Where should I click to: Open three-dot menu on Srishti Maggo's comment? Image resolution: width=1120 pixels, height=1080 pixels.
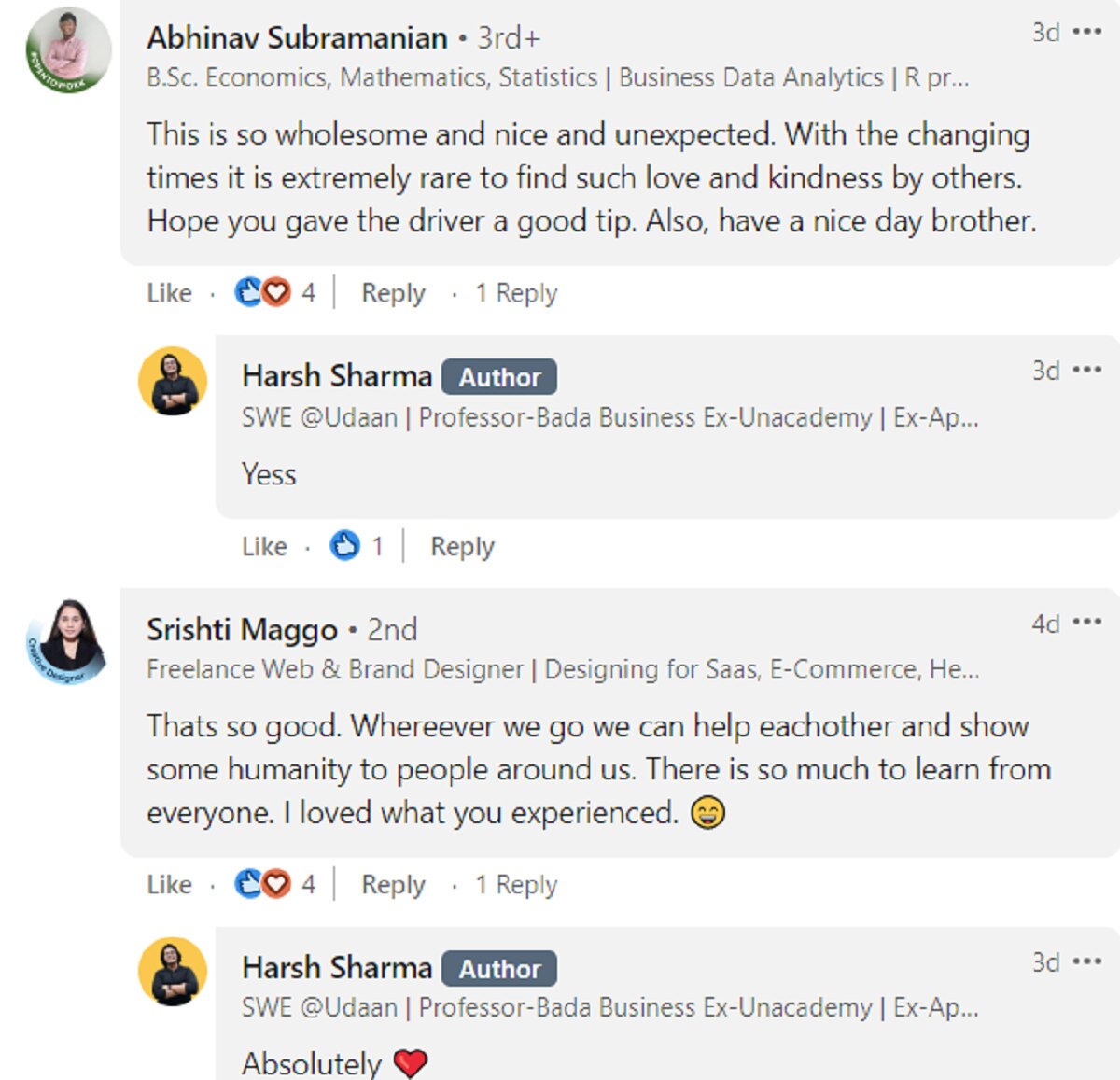point(1086,623)
